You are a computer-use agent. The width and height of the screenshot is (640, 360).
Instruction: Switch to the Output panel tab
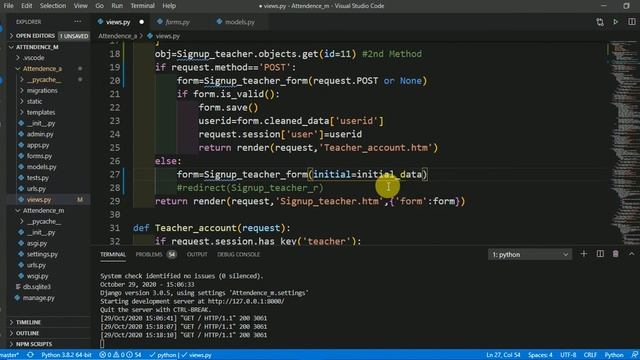pos(197,254)
